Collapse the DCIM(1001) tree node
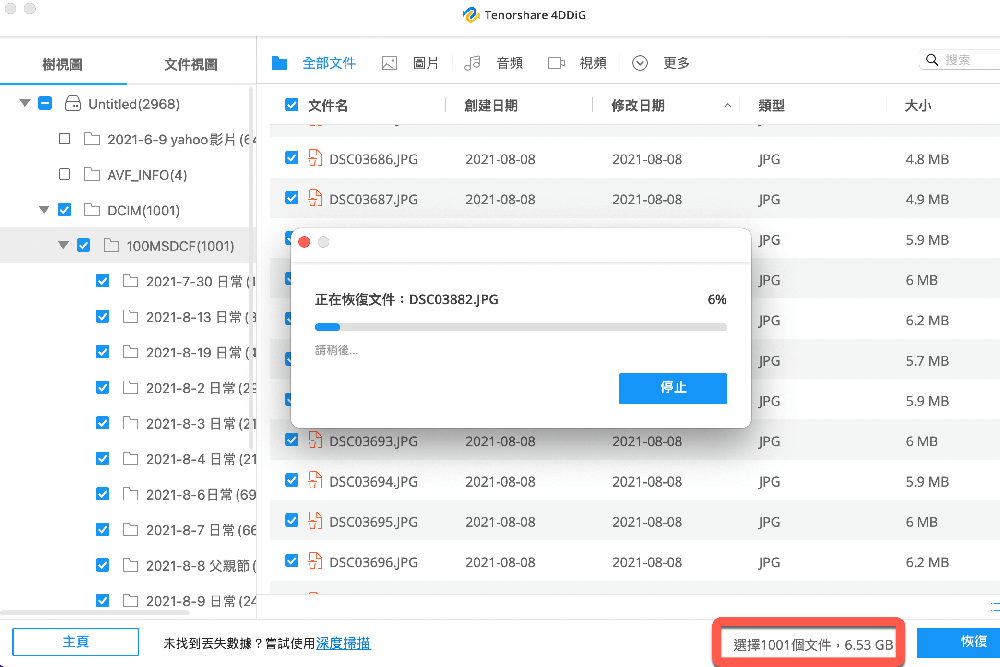The height and width of the screenshot is (667, 1000). [x=42, y=209]
